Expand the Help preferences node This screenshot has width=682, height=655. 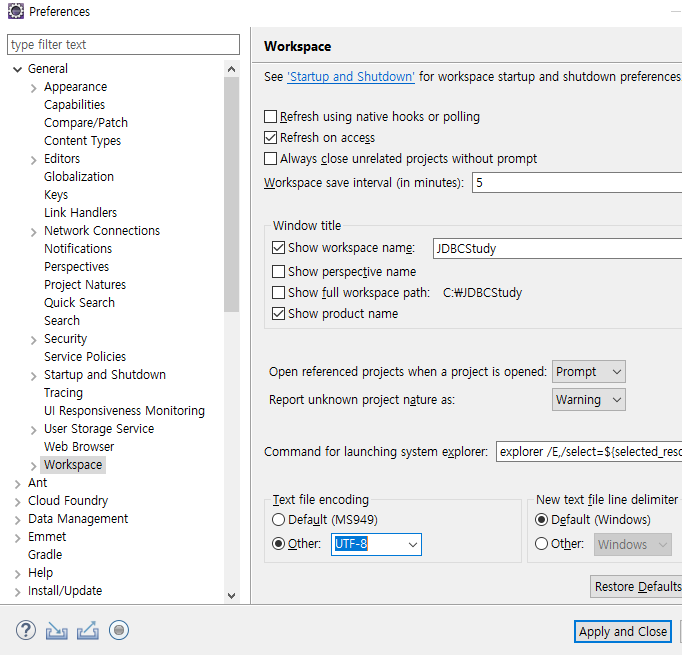[17, 574]
